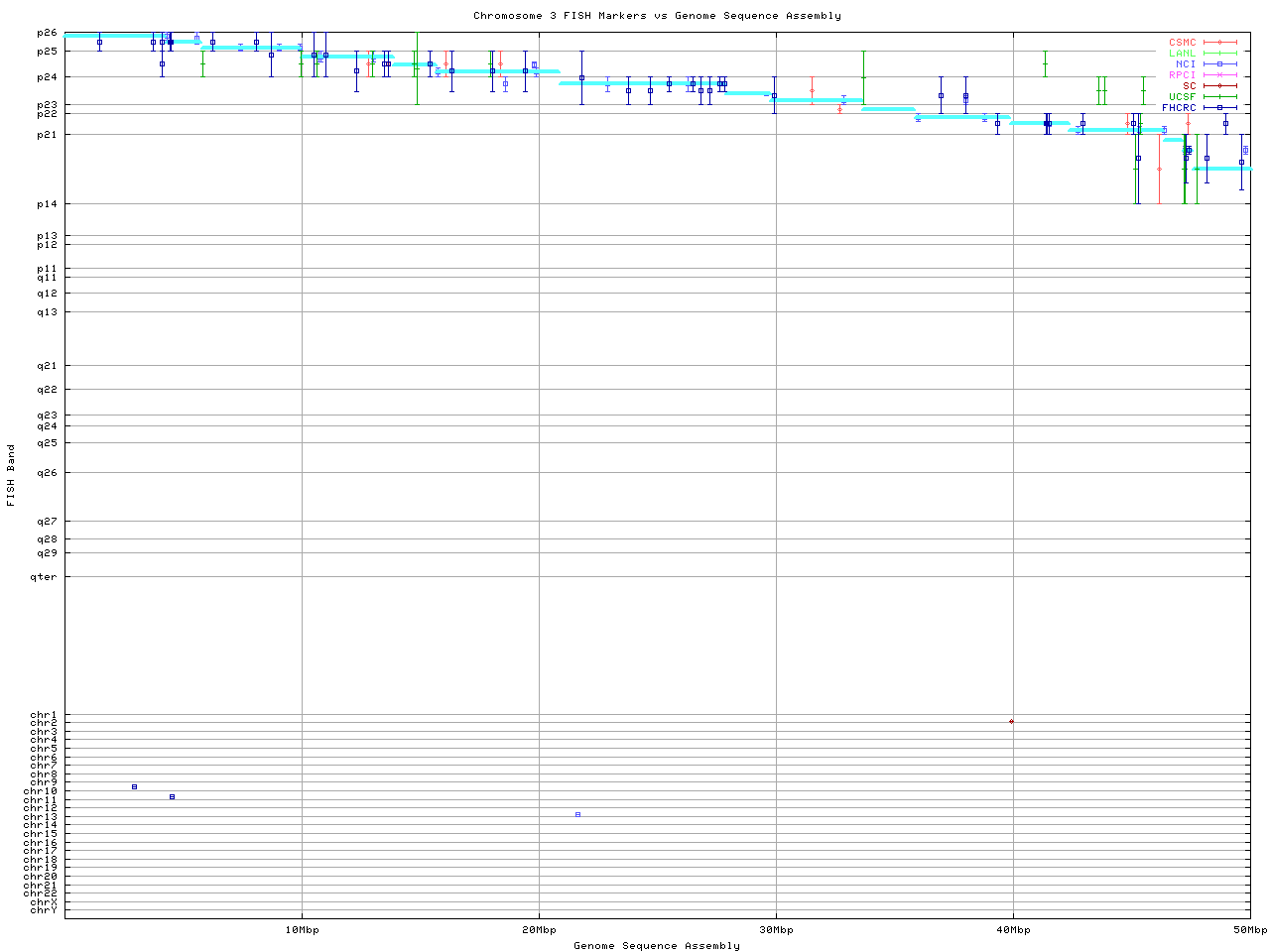Select the black square marker on chr11 row
The image size is (1270, 952).
tap(172, 796)
